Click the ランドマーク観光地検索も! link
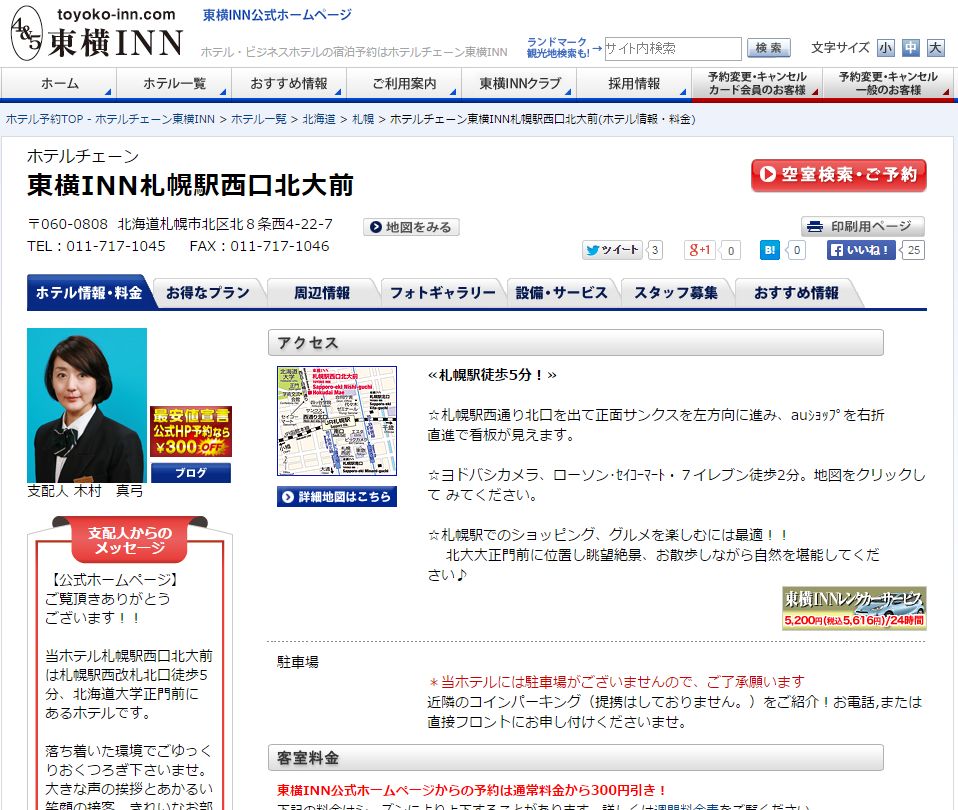This screenshot has height=810, width=958. tap(558, 48)
